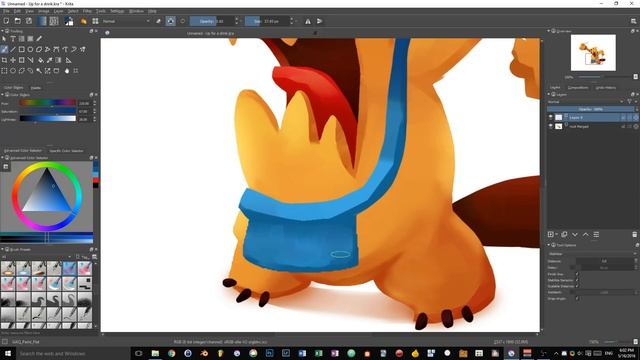The image size is (640, 360).
Task: Open the brush editor settings icon
Action: click(84, 21)
